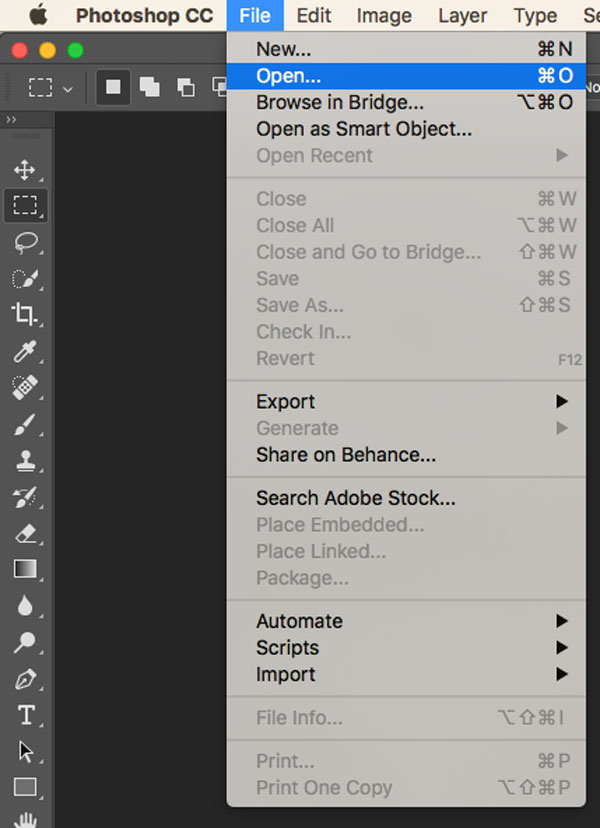Select the Dodge tool
This screenshot has height=828, width=600.
[x=25, y=642]
